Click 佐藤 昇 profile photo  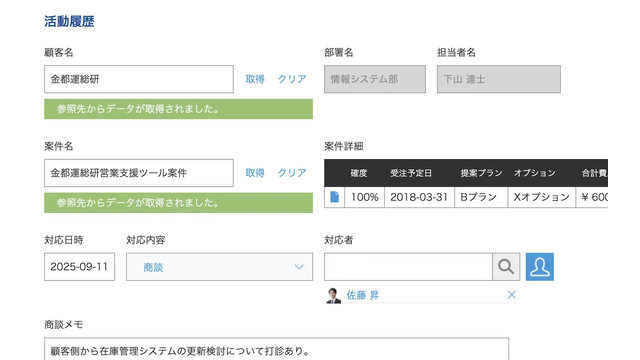tap(333, 295)
